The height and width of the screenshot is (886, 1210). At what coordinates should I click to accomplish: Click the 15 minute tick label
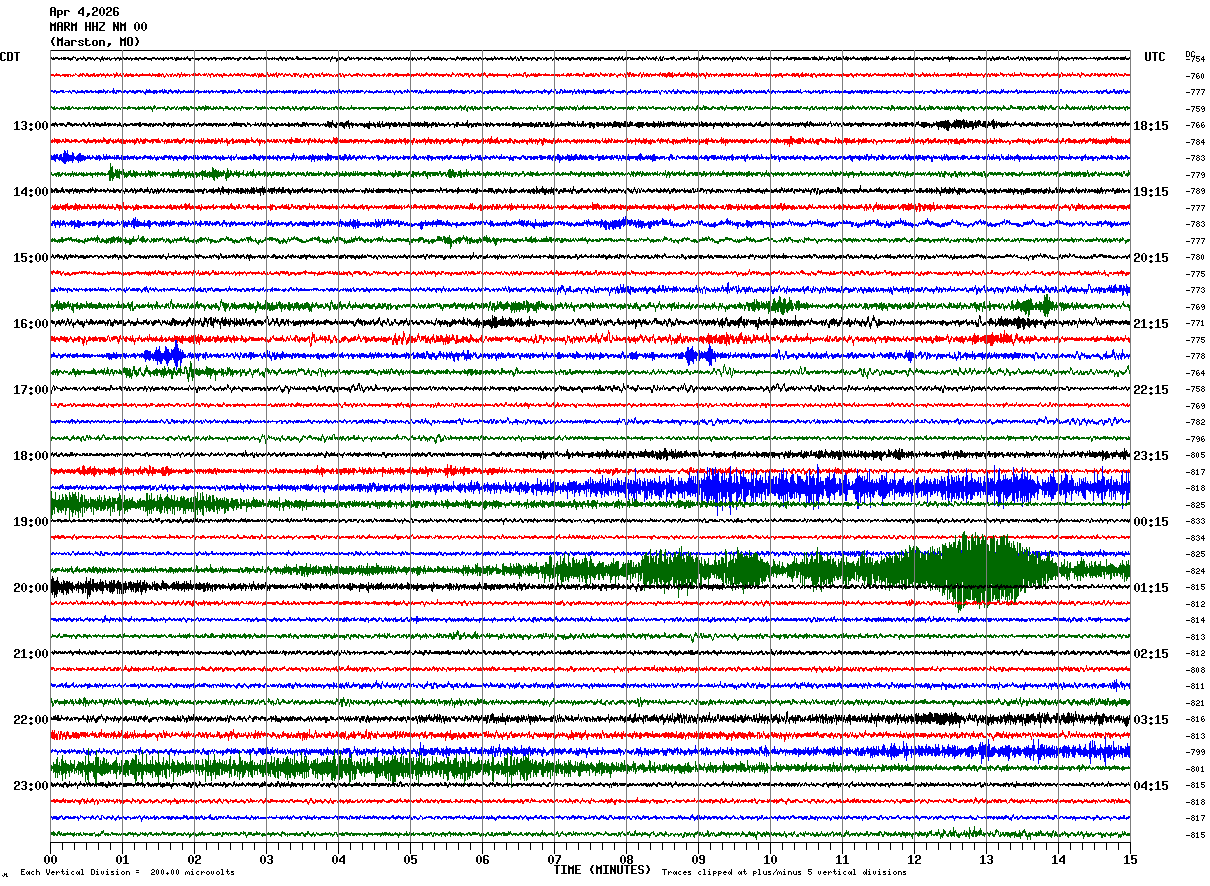(1130, 859)
